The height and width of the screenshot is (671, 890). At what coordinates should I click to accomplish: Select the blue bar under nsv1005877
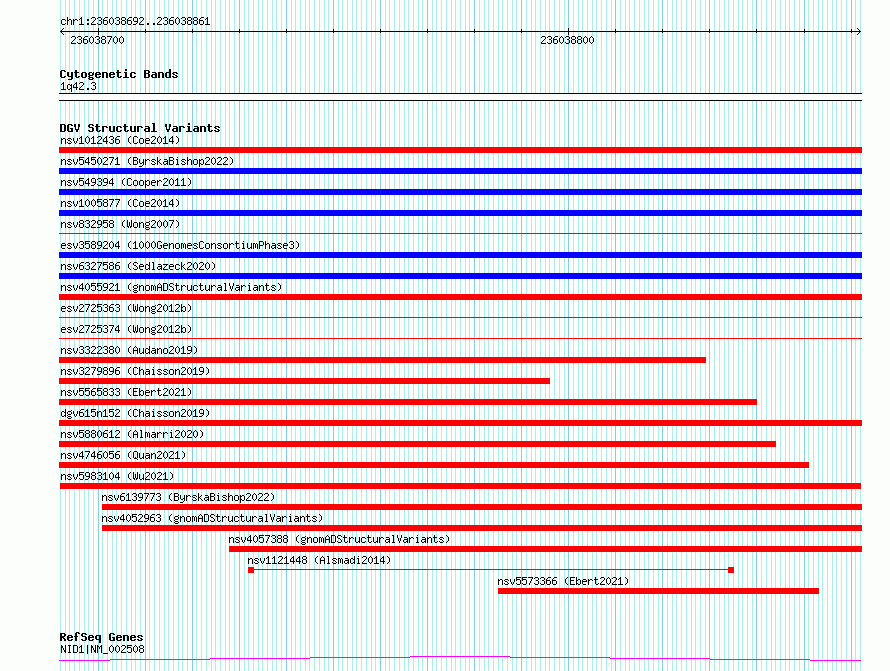tap(460, 213)
